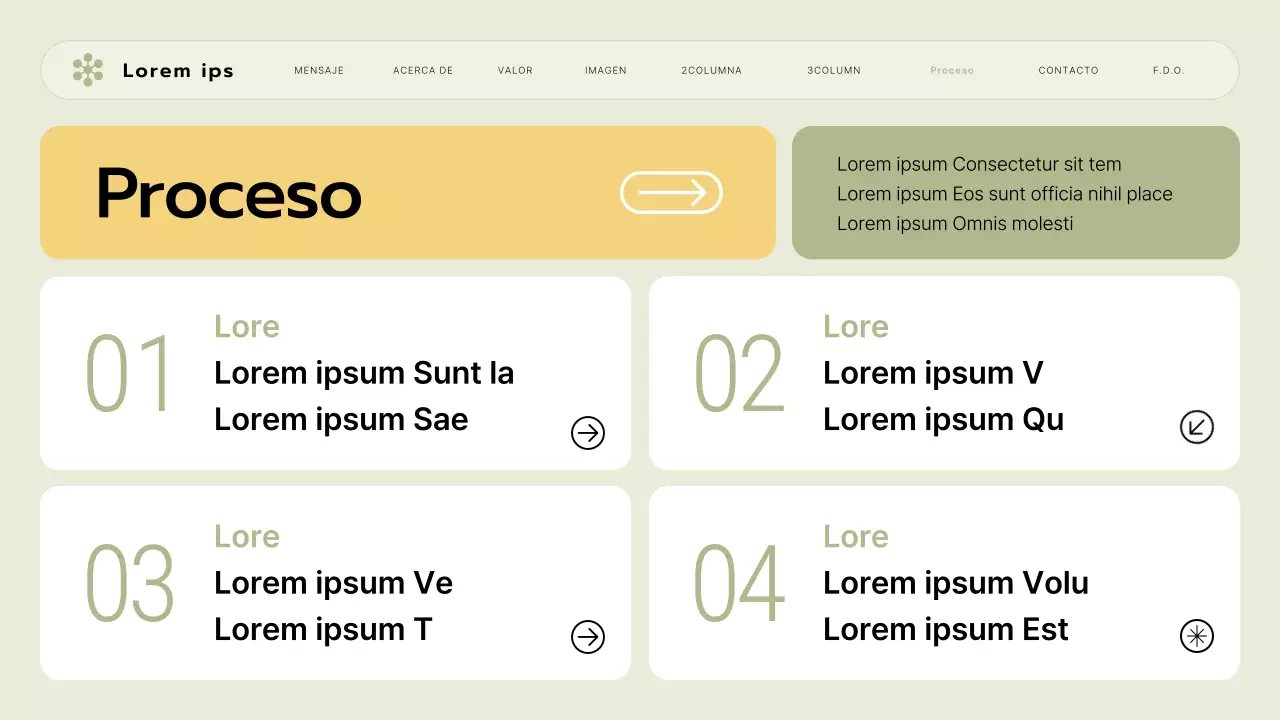
Task: Click the large Proceso title heading
Action: [229, 193]
